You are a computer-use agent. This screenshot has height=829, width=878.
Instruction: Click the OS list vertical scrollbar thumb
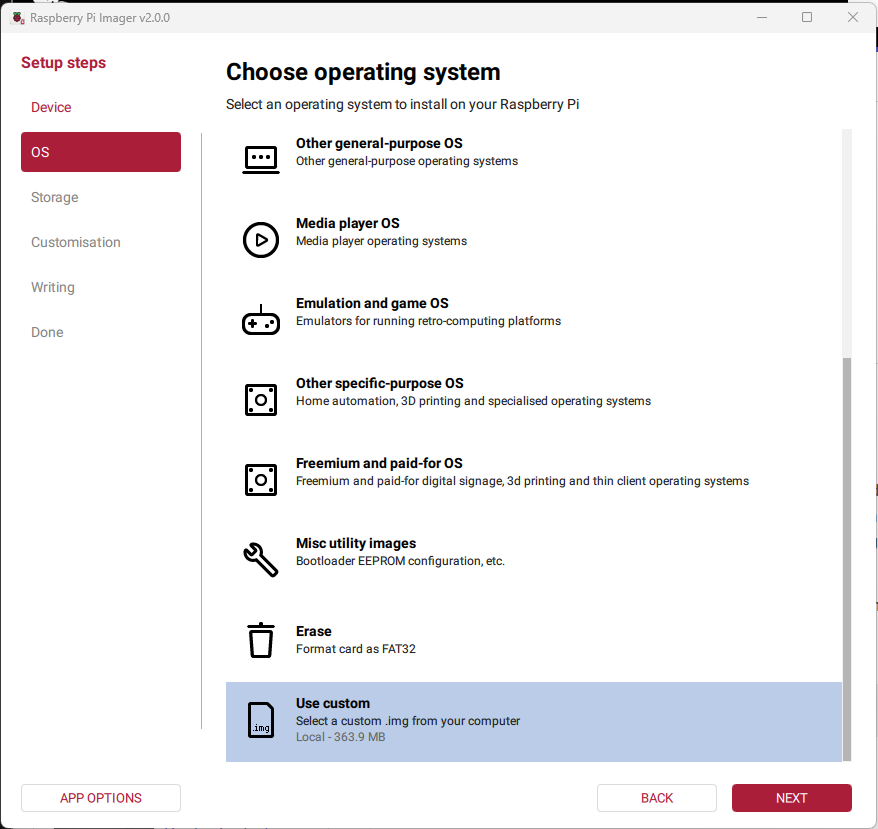coord(847,559)
